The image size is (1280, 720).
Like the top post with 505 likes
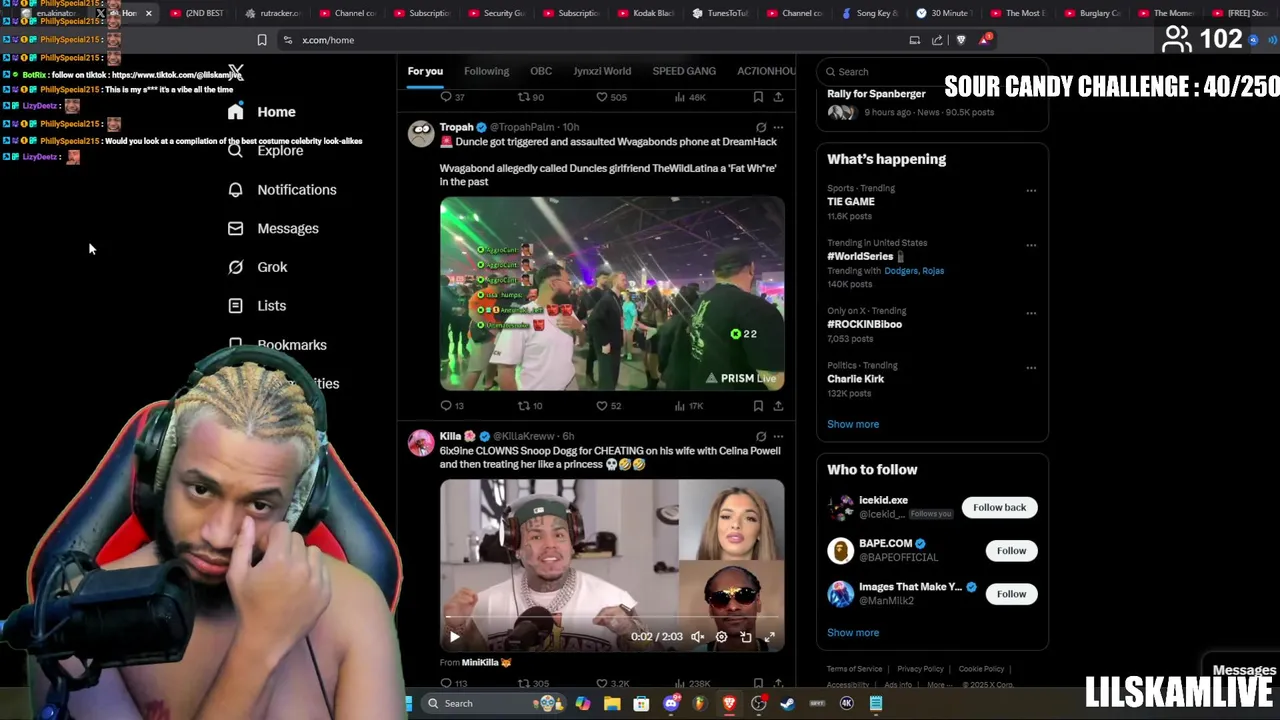point(611,97)
